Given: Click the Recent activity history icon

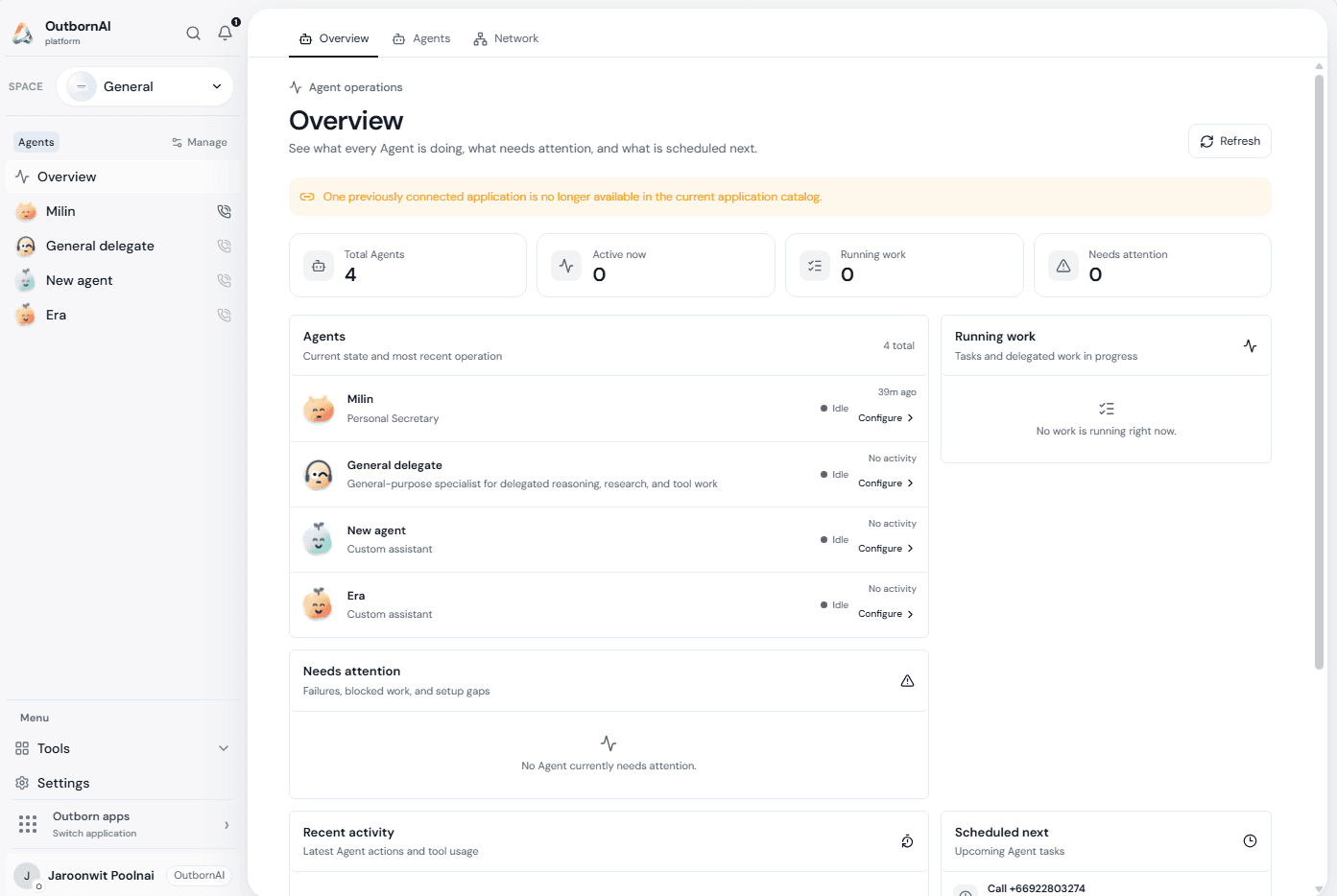Looking at the screenshot, I should click(x=907, y=841).
